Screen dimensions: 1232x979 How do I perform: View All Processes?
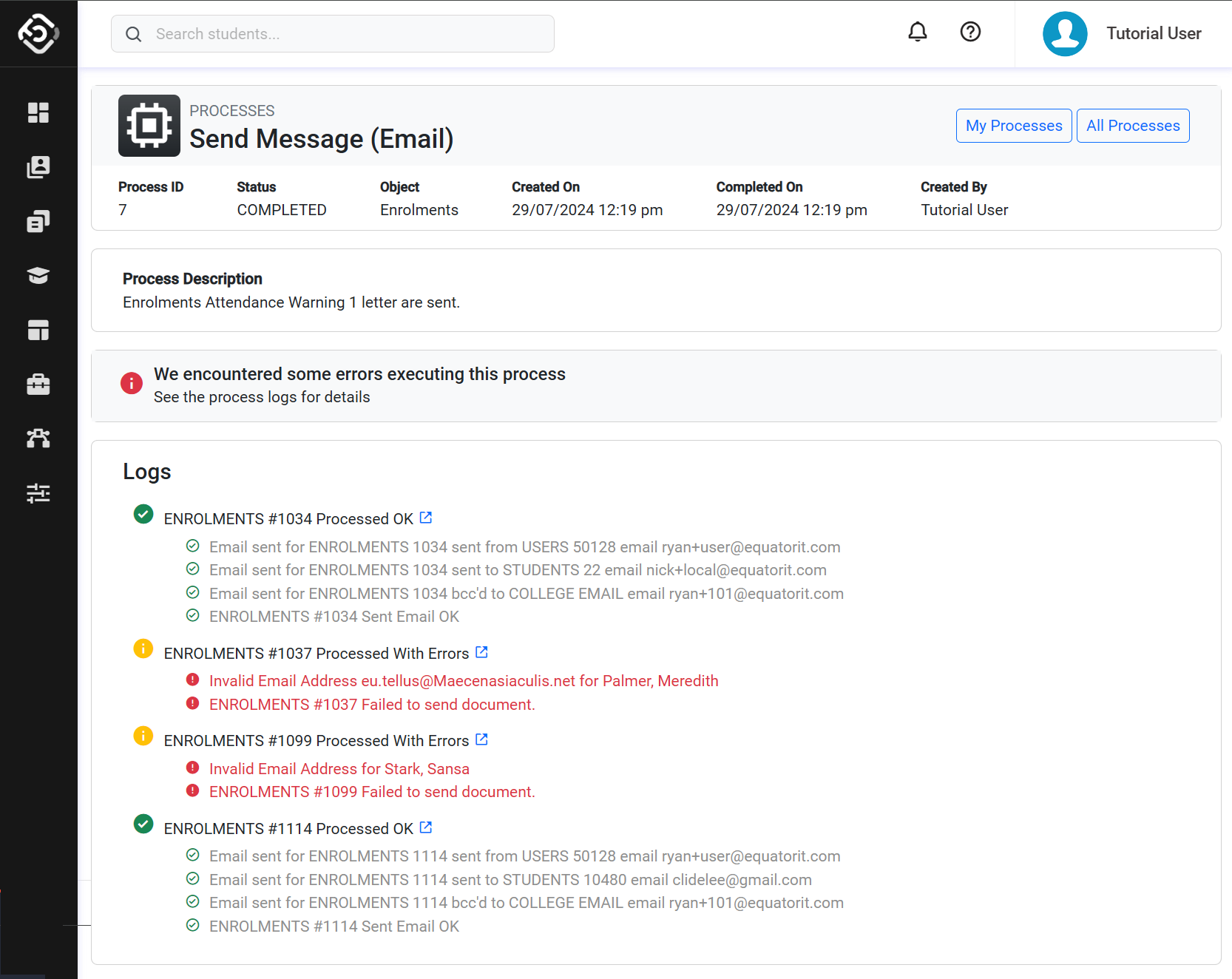click(x=1132, y=126)
